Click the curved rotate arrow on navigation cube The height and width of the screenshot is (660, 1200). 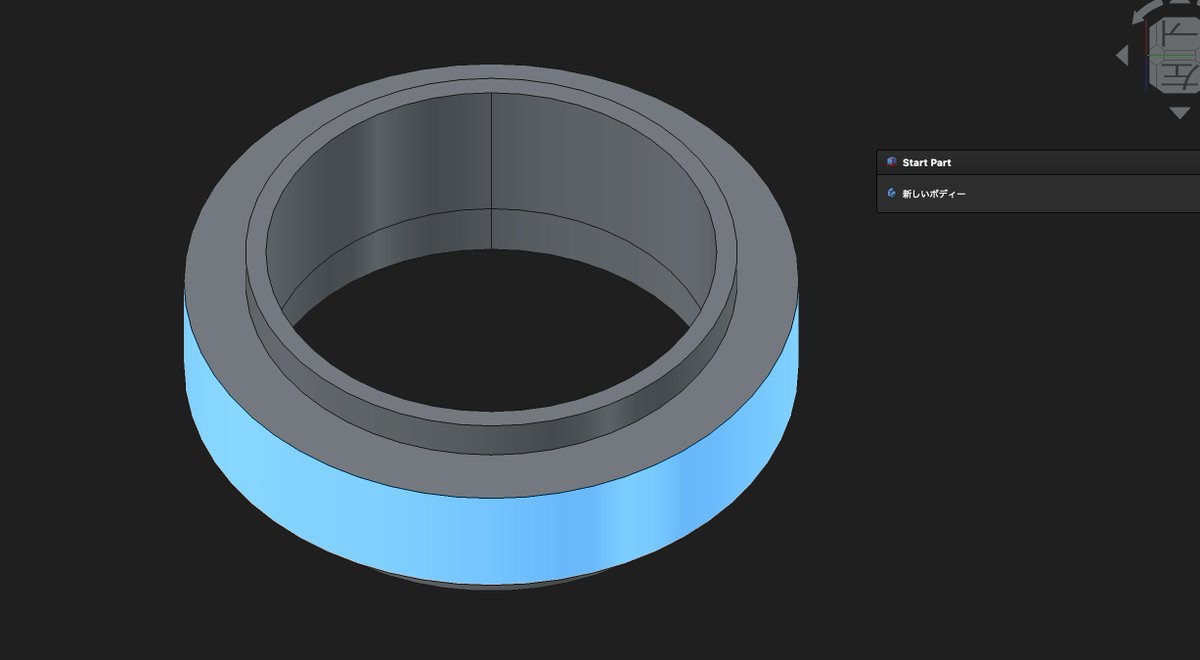1147,12
